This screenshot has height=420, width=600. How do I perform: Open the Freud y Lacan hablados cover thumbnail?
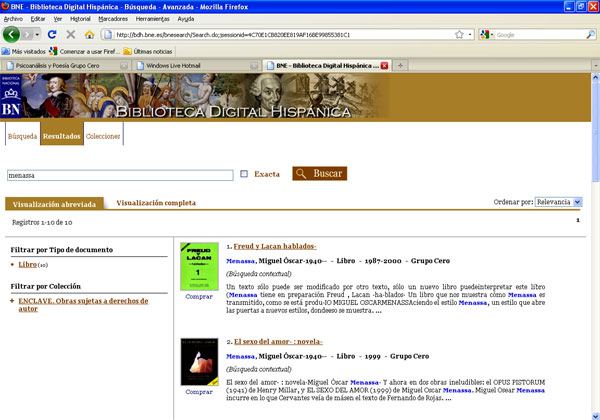[x=199, y=266]
